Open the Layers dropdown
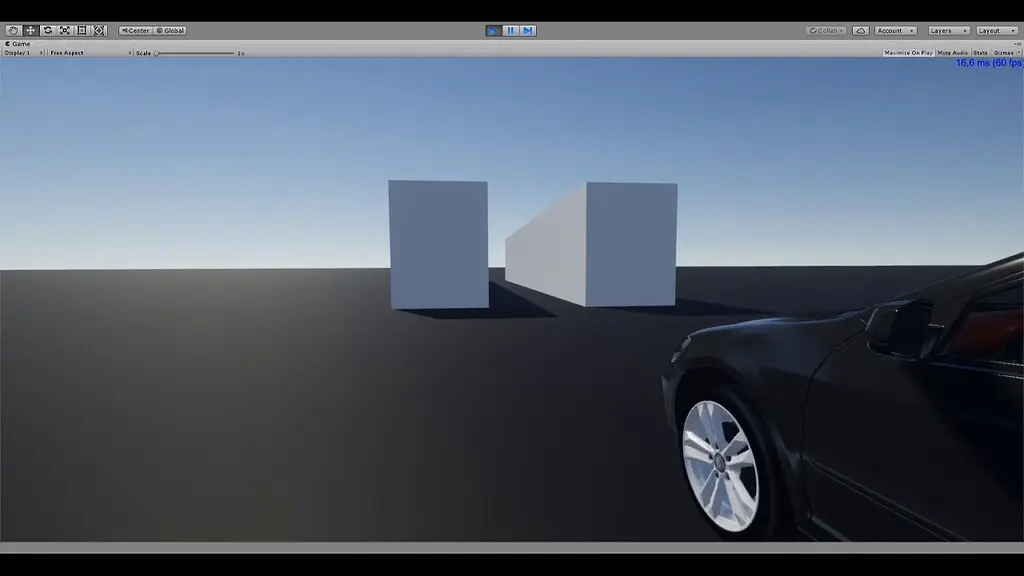1024x576 pixels. click(x=948, y=31)
